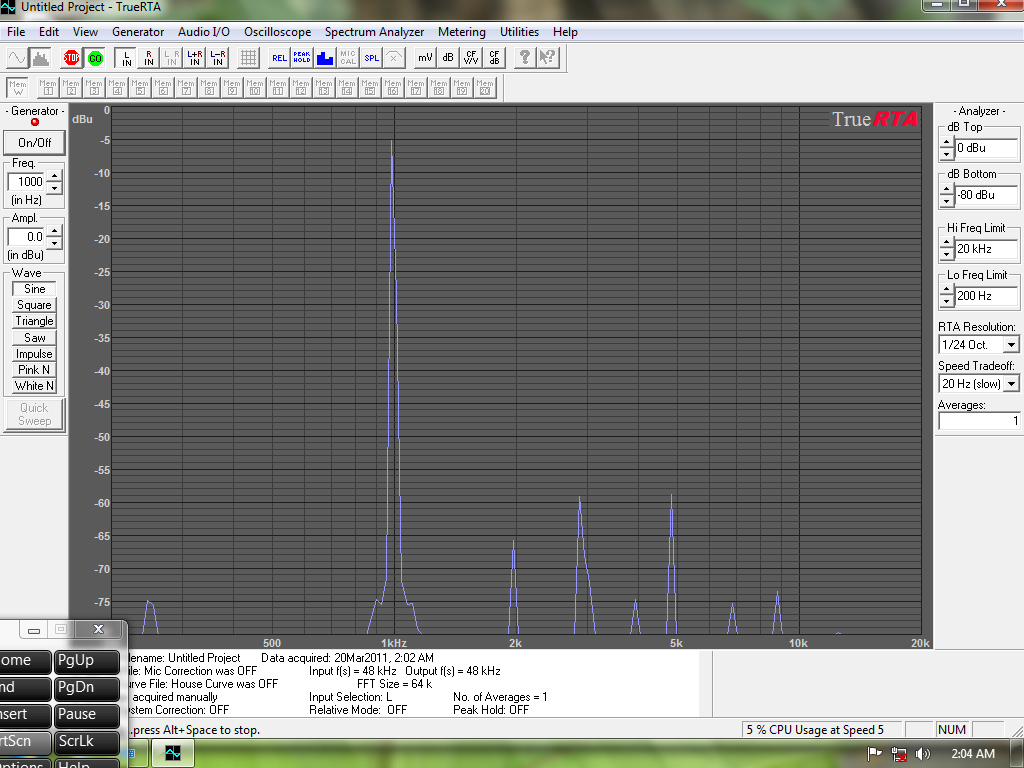1024x768 pixels.
Task: Select the Triangle waveform
Action: (35, 321)
